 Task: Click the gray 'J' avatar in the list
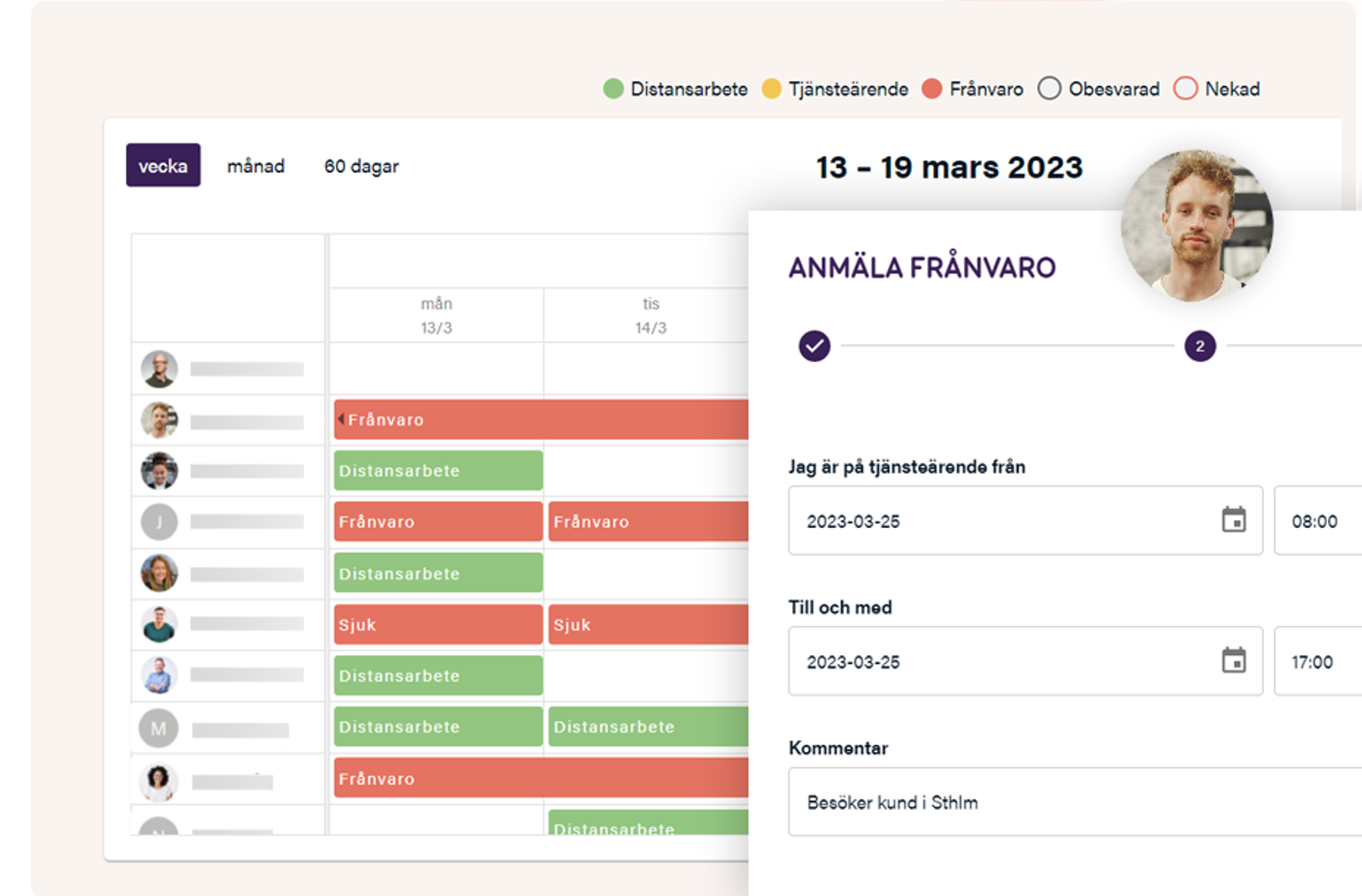[x=159, y=521]
